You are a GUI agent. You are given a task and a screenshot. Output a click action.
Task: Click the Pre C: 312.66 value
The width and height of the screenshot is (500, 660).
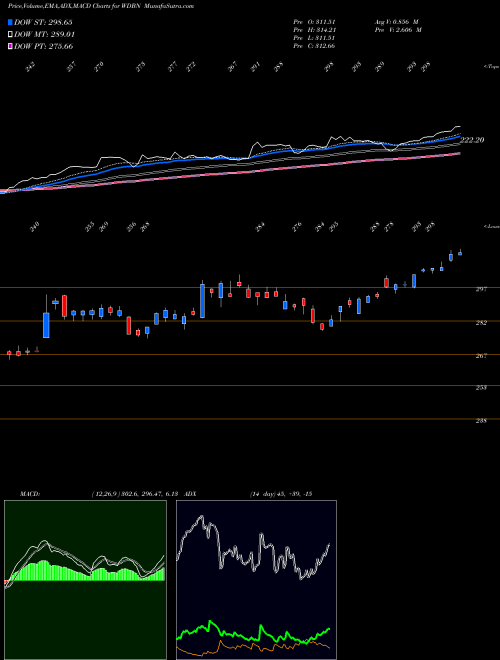[314, 46]
